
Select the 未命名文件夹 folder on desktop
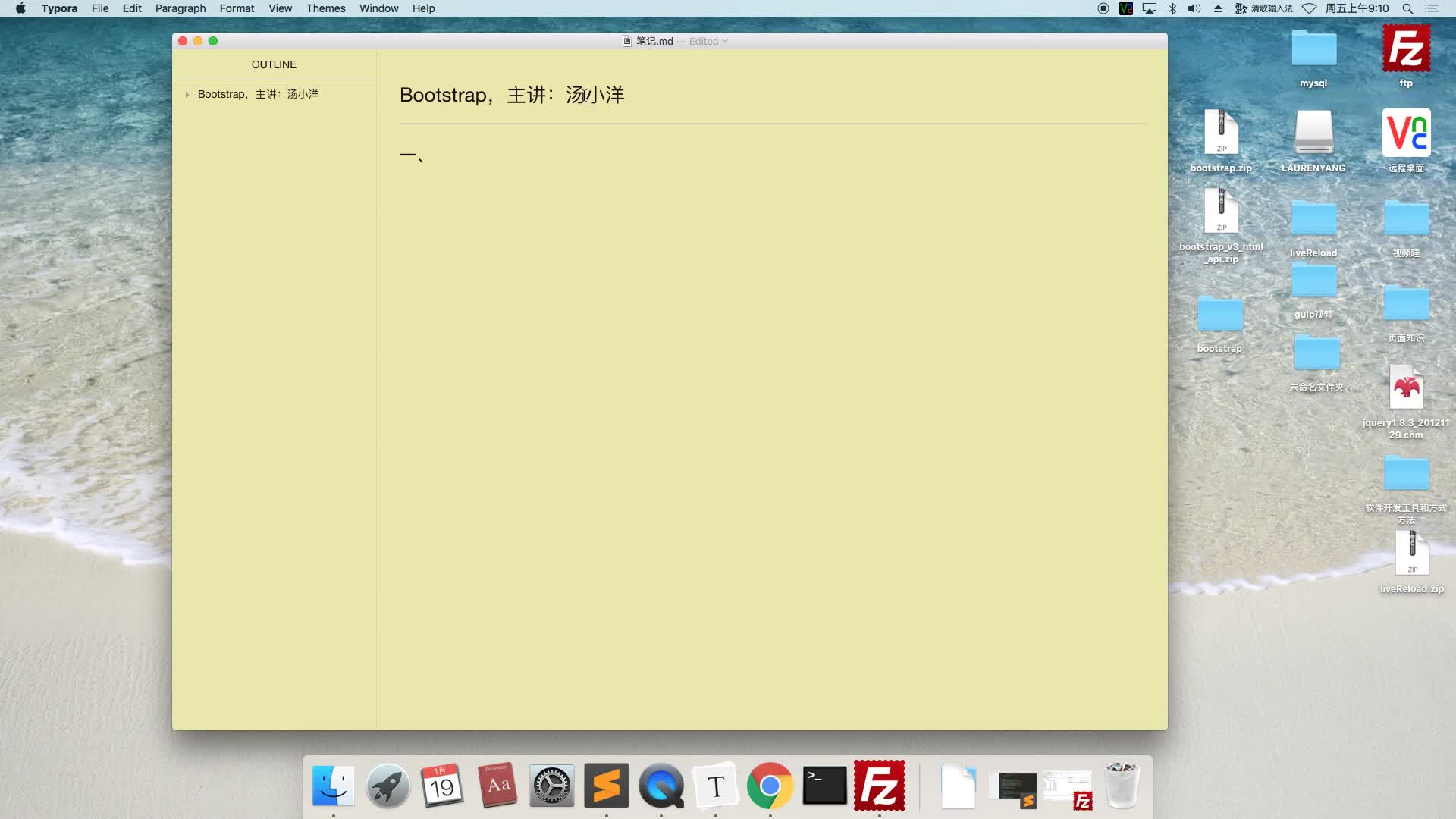(x=1316, y=362)
